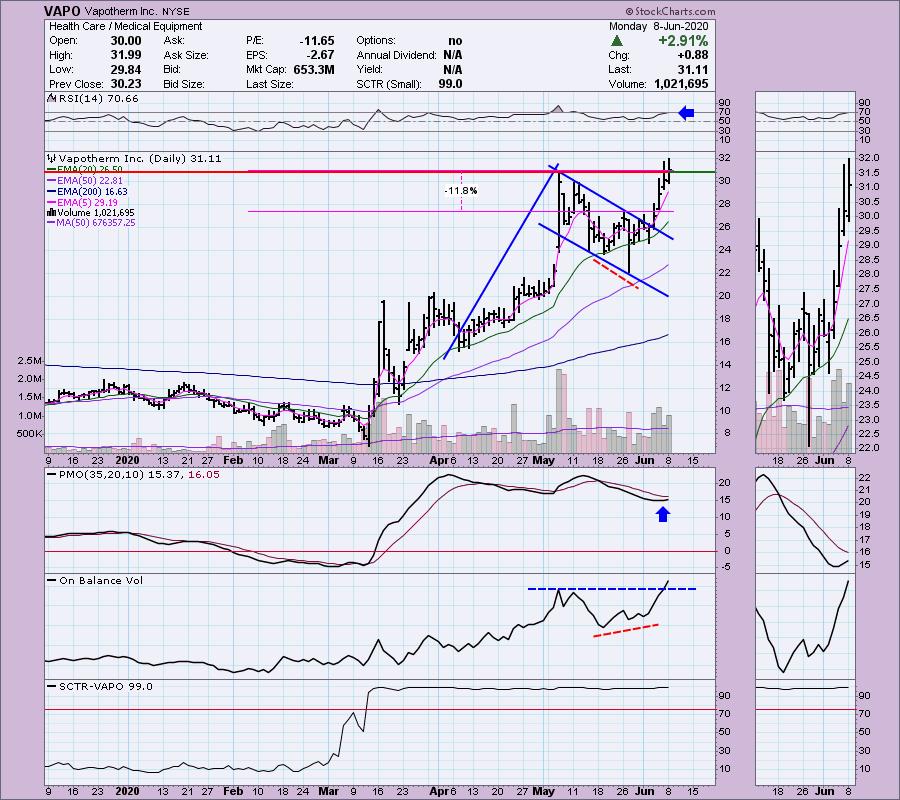The height and width of the screenshot is (800, 900).
Task: Click the blue up arrow on the PMO panel
Action: [663, 514]
